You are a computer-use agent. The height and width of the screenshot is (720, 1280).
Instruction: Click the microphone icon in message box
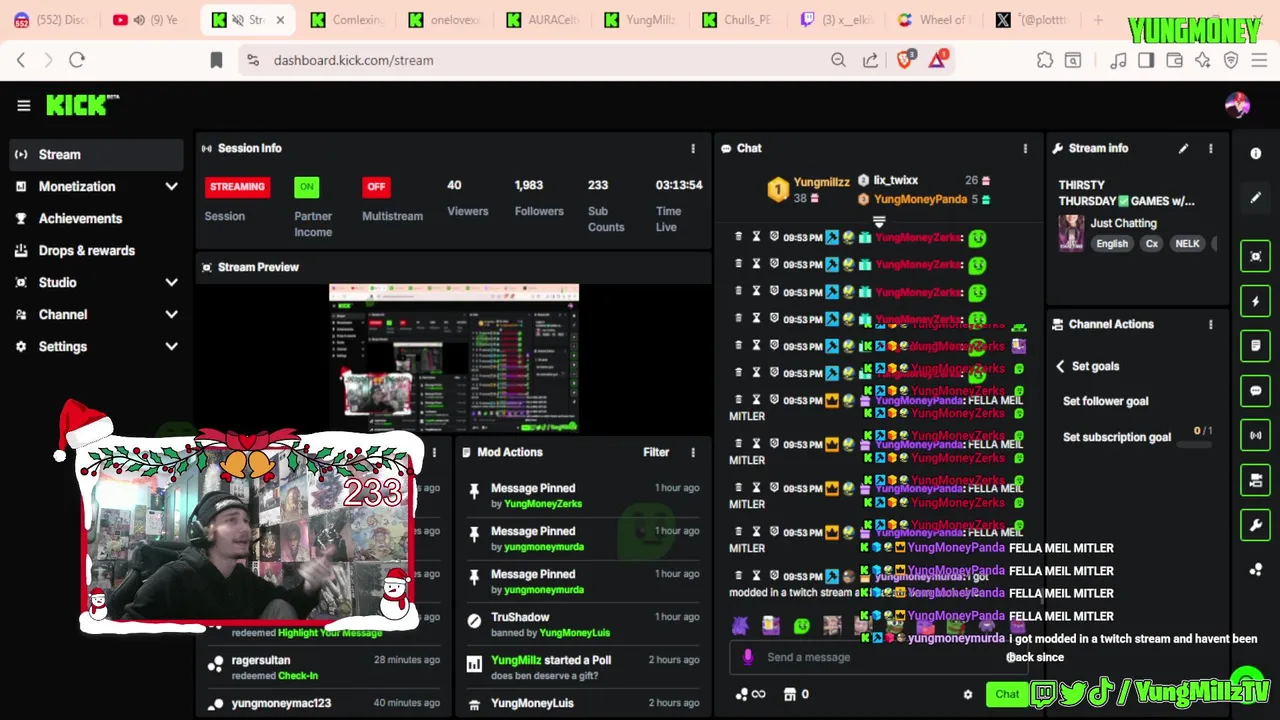748,657
